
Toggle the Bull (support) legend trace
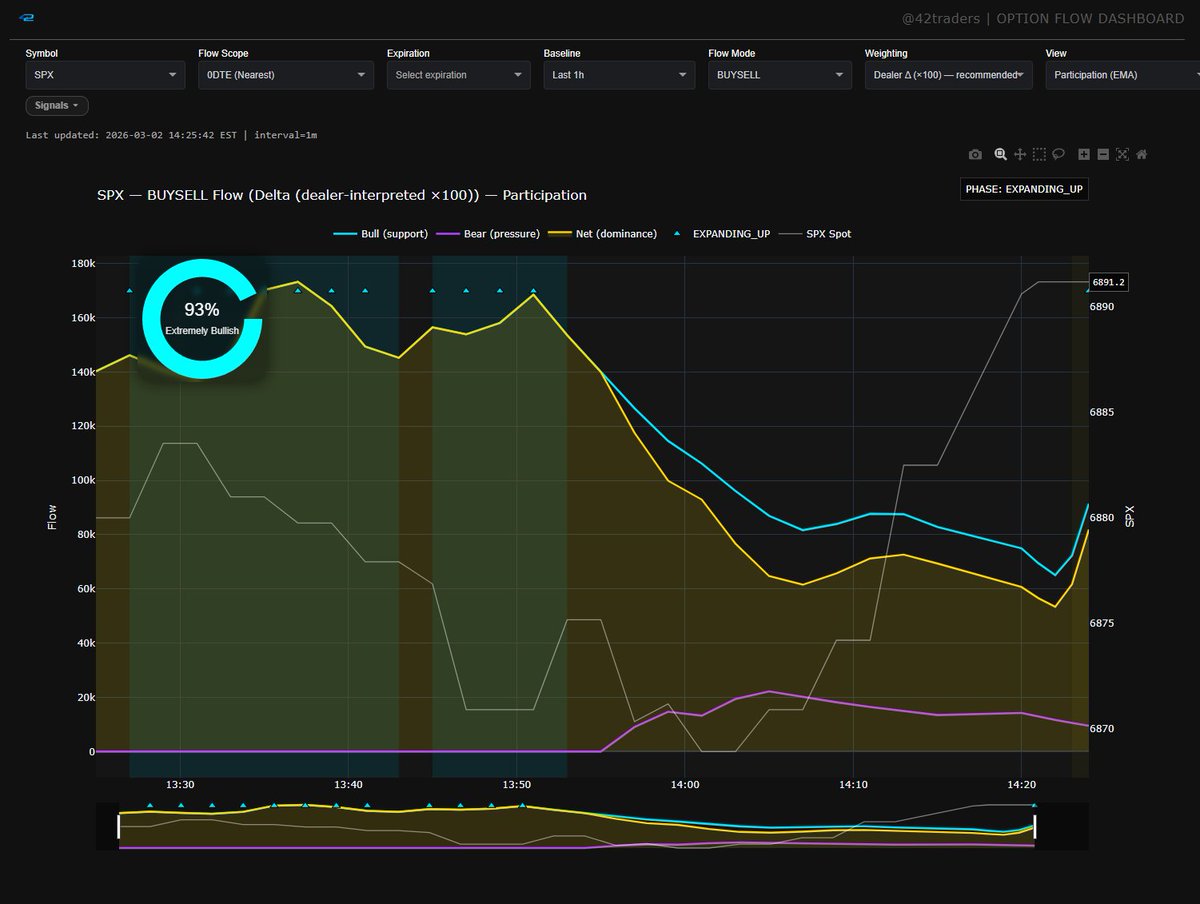click(380, 234)
